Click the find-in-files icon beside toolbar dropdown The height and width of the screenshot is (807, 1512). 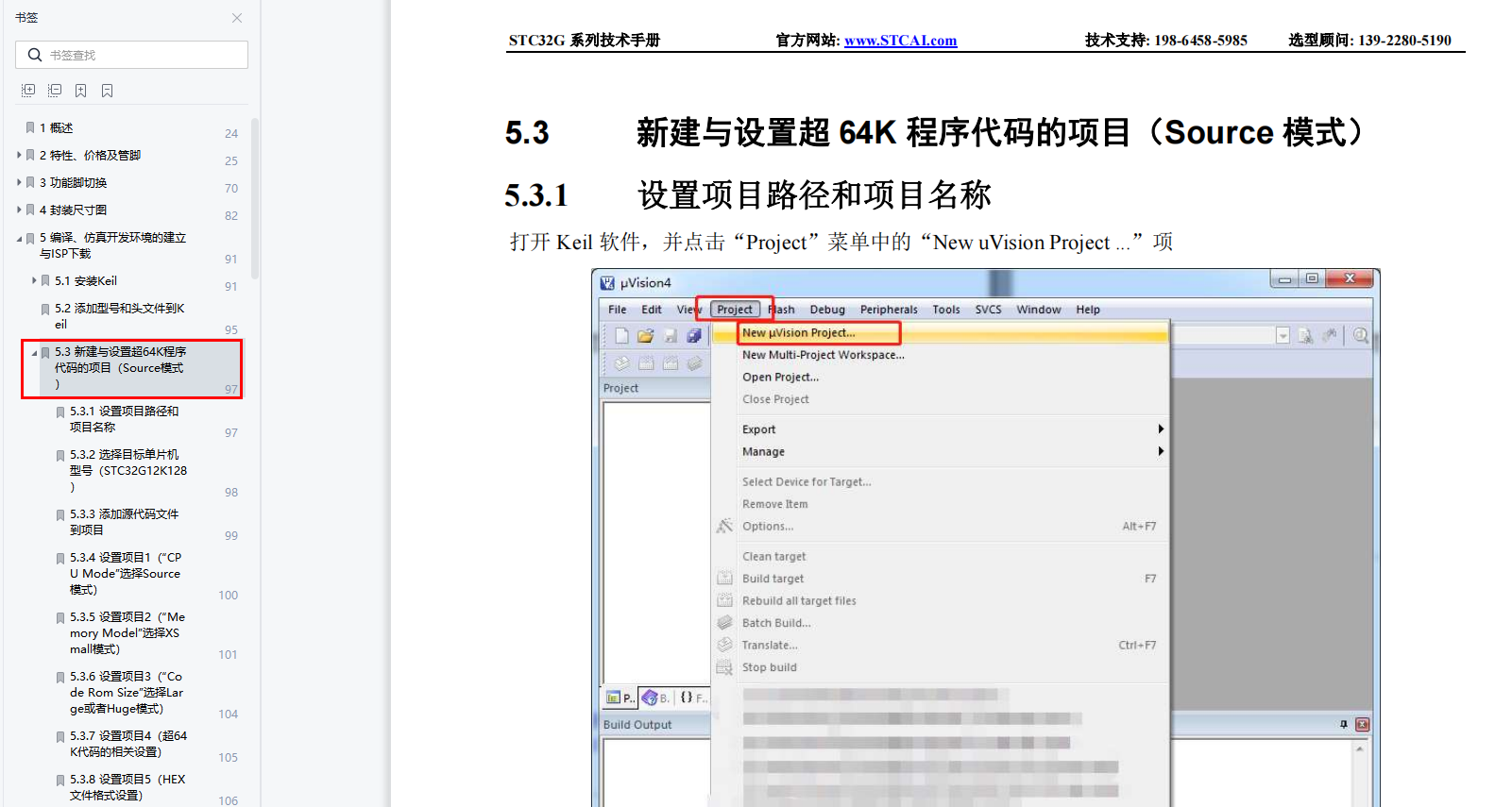click(x=1306, y=335)
